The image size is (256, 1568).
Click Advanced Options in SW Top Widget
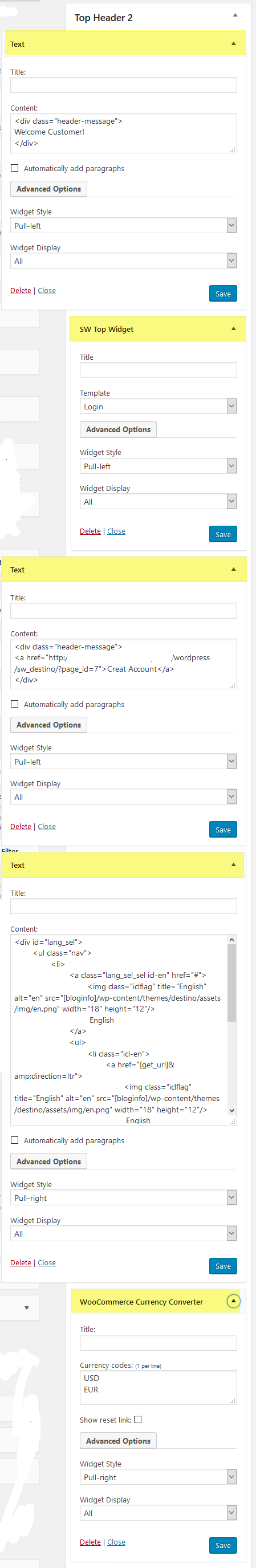point(119,429)
